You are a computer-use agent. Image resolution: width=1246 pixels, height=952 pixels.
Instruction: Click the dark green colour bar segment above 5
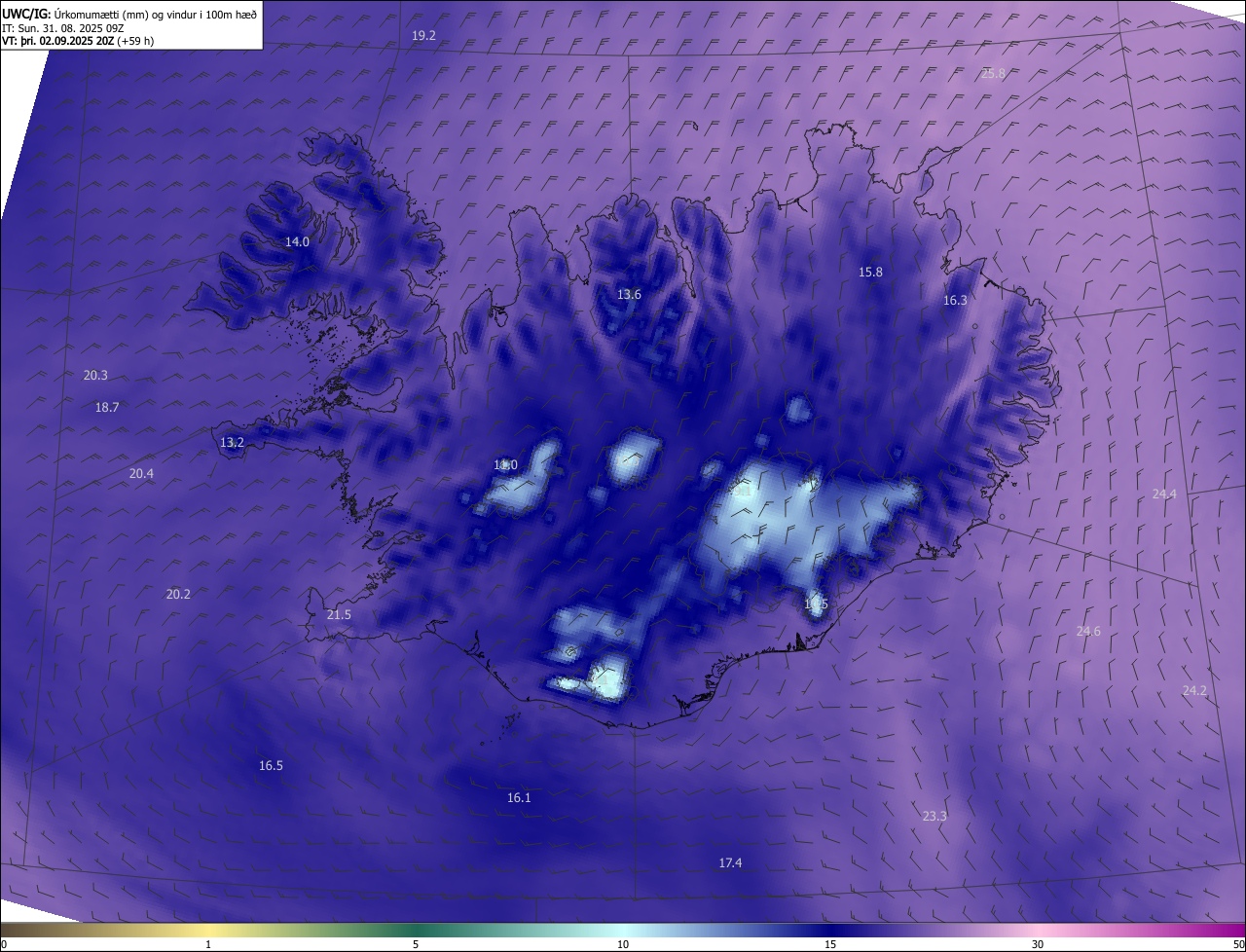416,930
